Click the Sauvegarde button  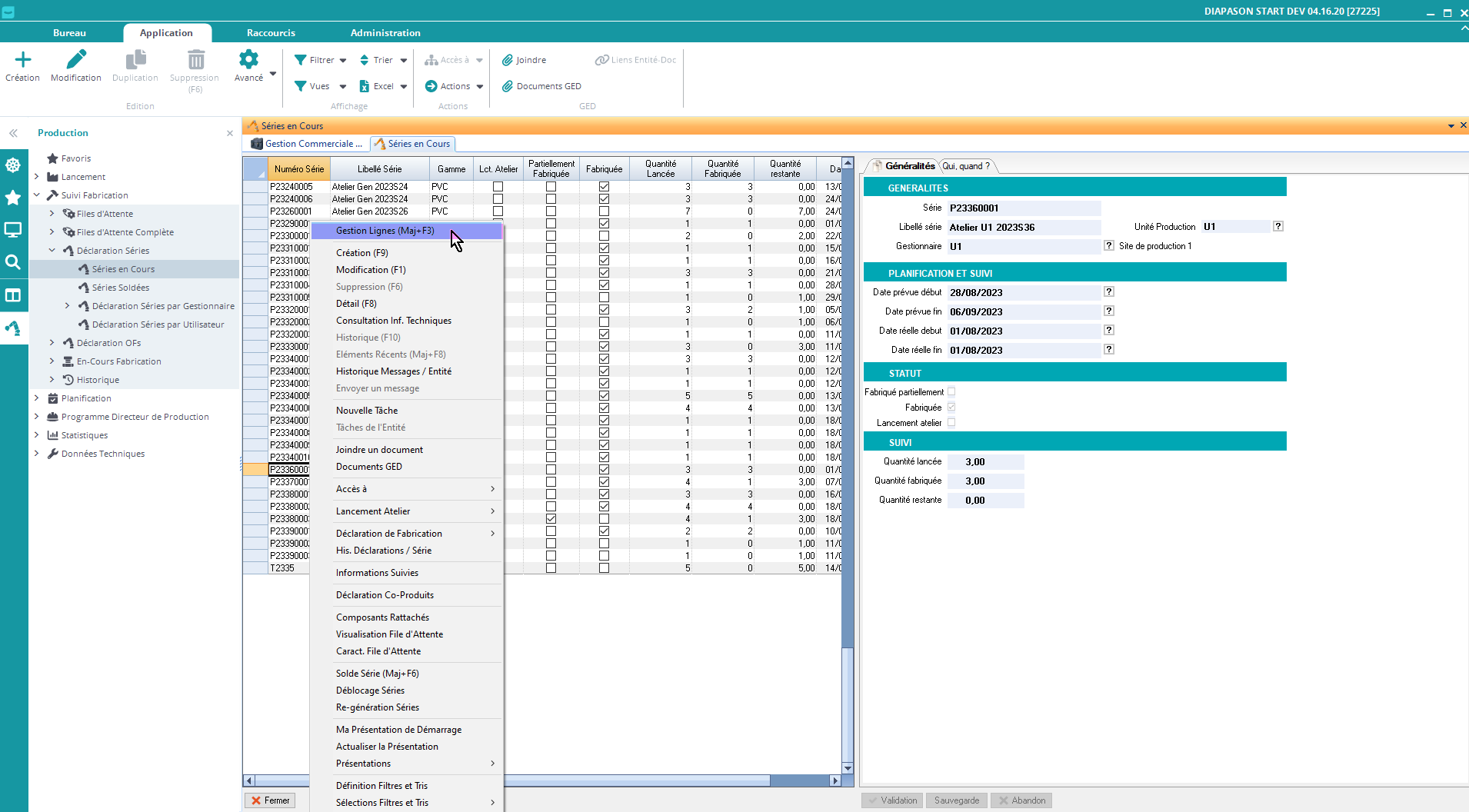click(x=957, y=800)
